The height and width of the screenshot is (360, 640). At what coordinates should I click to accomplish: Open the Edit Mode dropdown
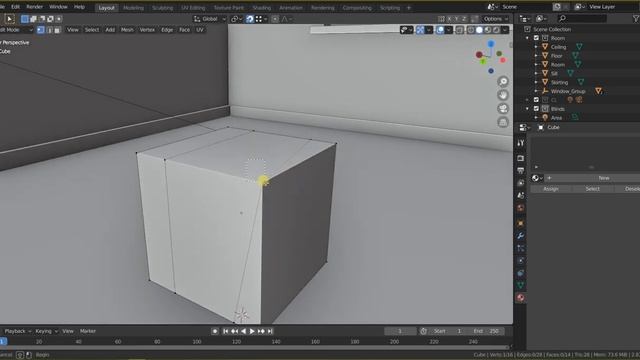(x=16, y=30)
